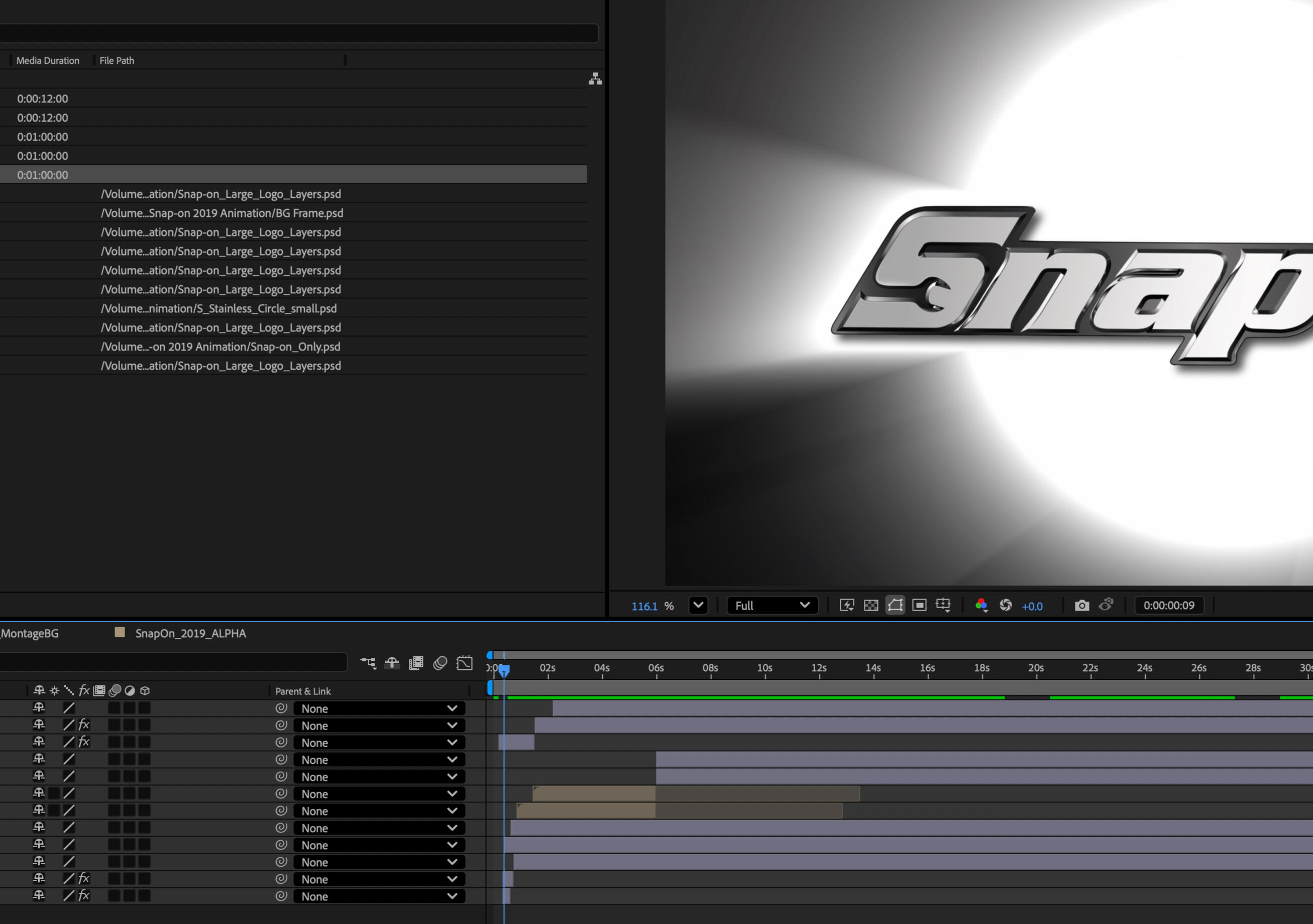Enable Motion Blur for composition
The width and height of the screenshot is (1313, 924).
(x=440, y=663)
